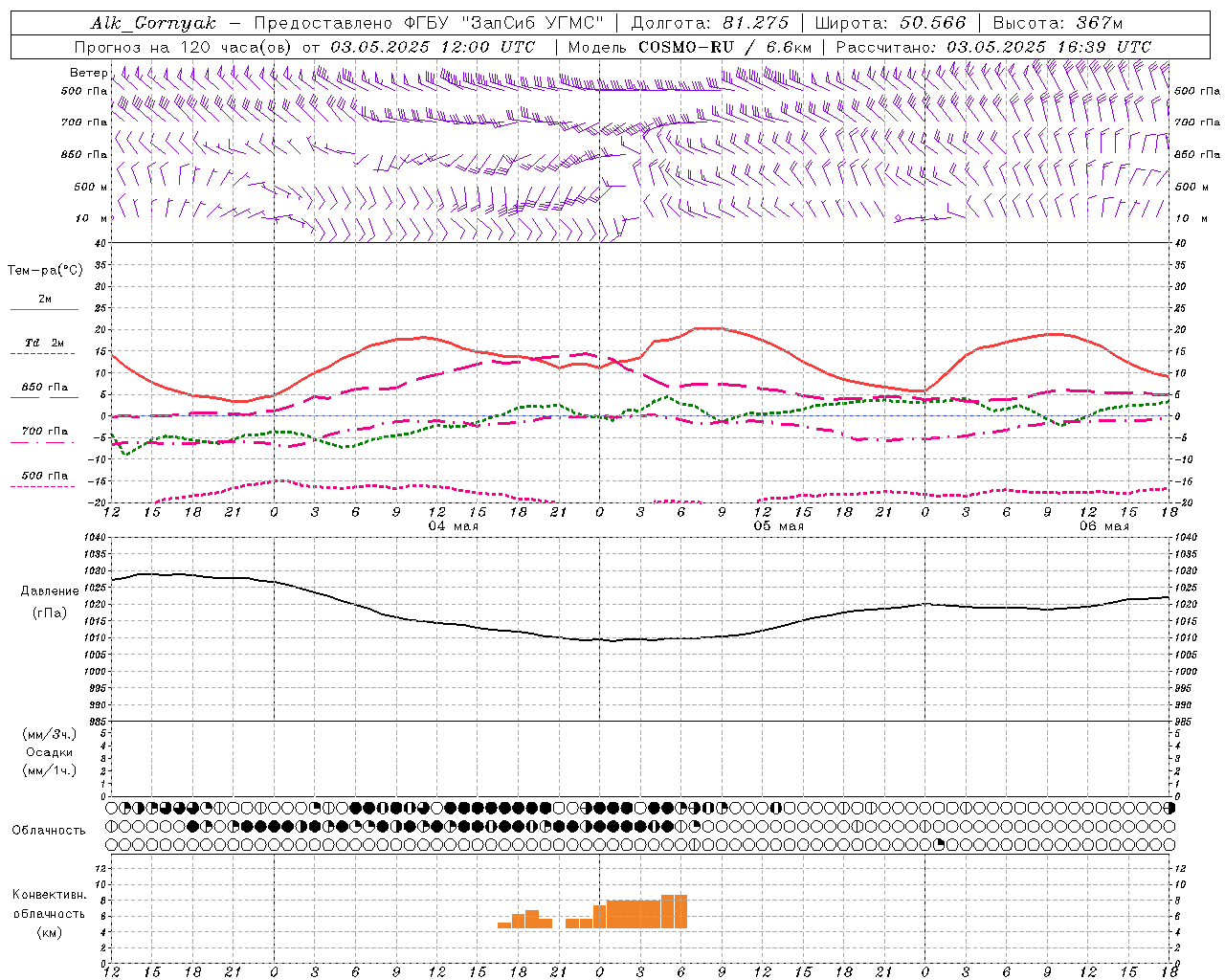Screen dimensions: 1225x980
Task: Click the "04 мая" date label
Action: click(454, 525)
